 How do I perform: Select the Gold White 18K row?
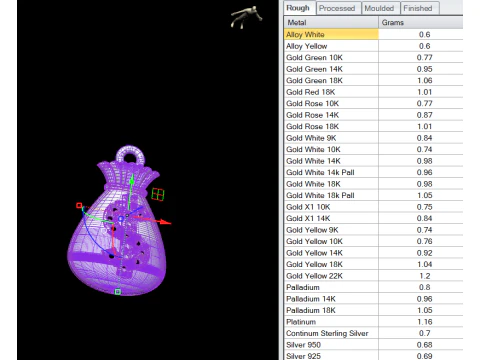[374, 184]
